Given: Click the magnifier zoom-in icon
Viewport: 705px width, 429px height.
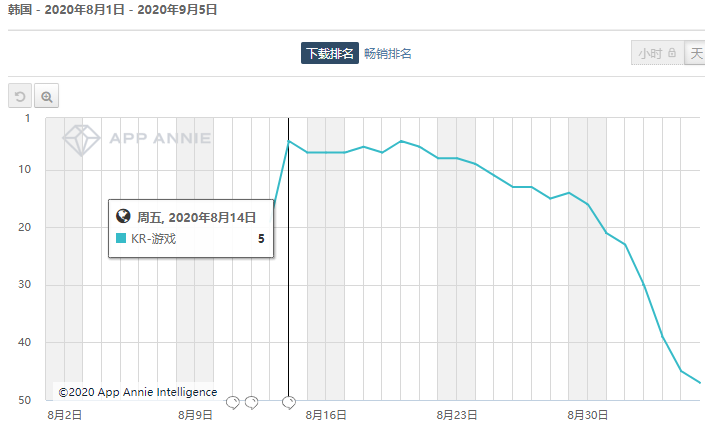Looking at the screenshot, I should point(46,96).
